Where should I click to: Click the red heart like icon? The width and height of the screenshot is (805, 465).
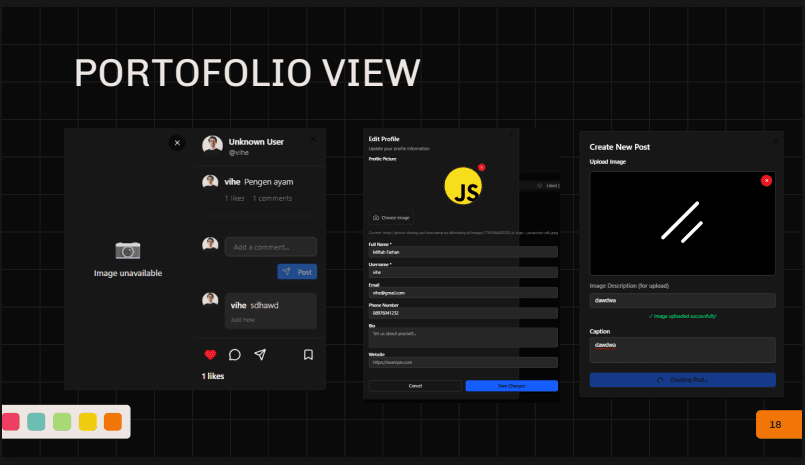point(210,354)
